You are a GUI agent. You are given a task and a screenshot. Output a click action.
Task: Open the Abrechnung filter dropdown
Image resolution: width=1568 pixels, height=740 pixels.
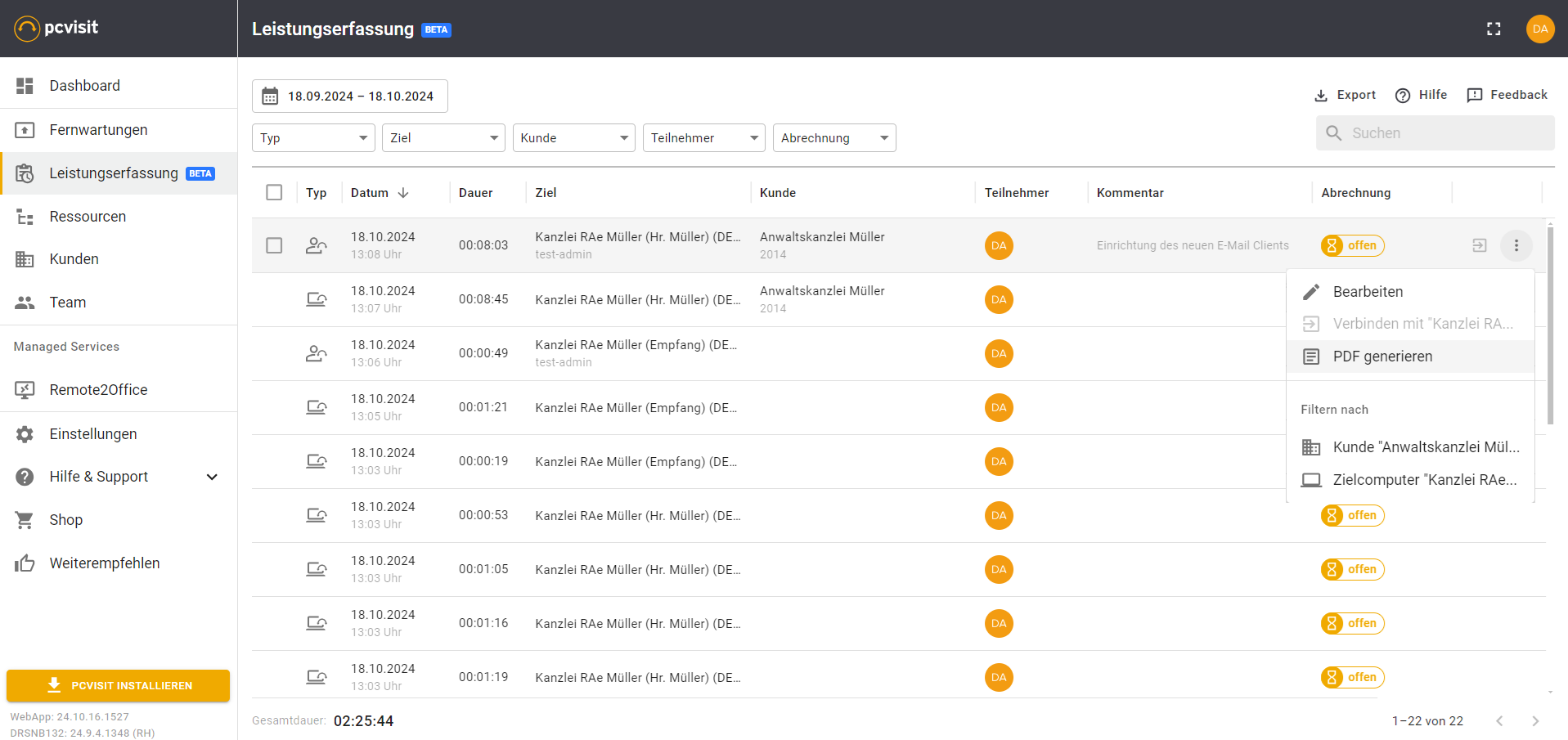[833, 138]
